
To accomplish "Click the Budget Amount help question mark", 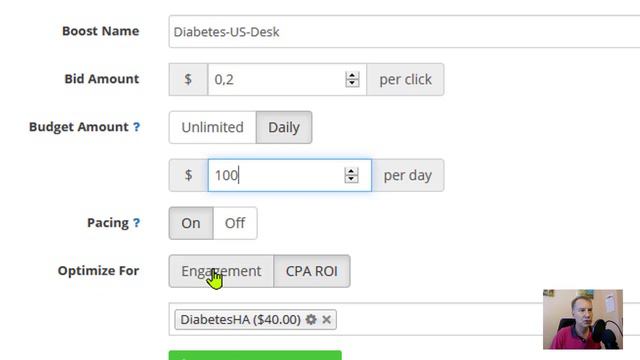I will pyautogui.click(x=136, y=127).
